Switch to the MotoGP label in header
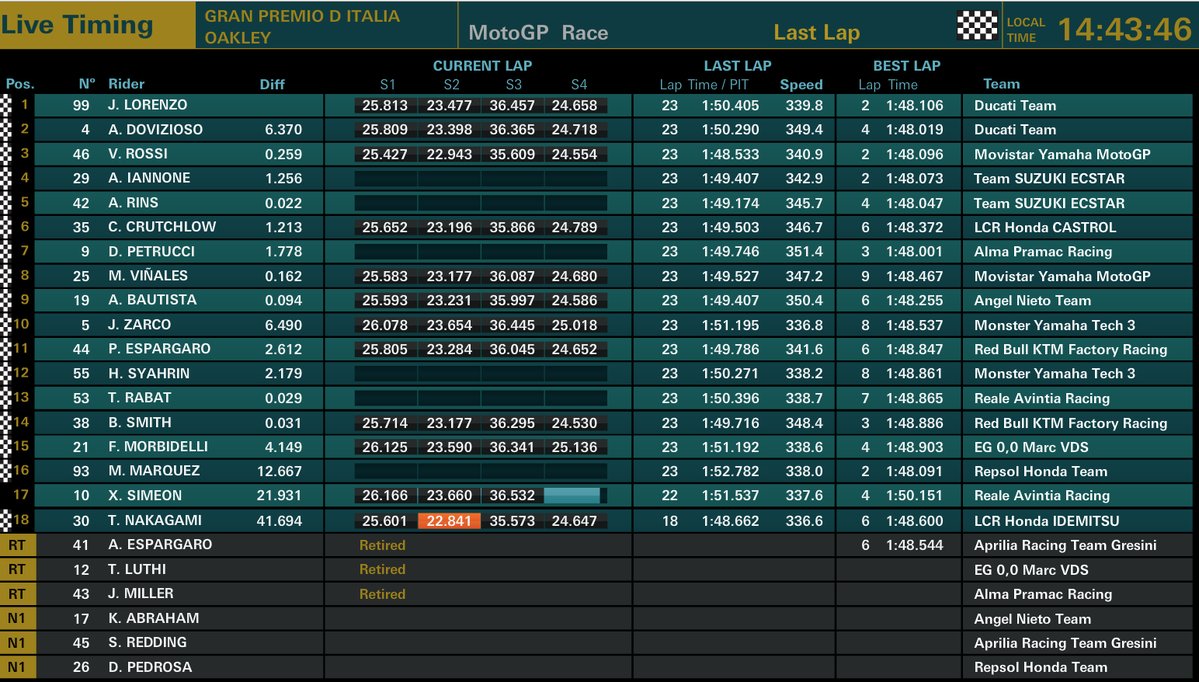The height and width of the screenshot is (682, 1199). (x=508, y=32)
